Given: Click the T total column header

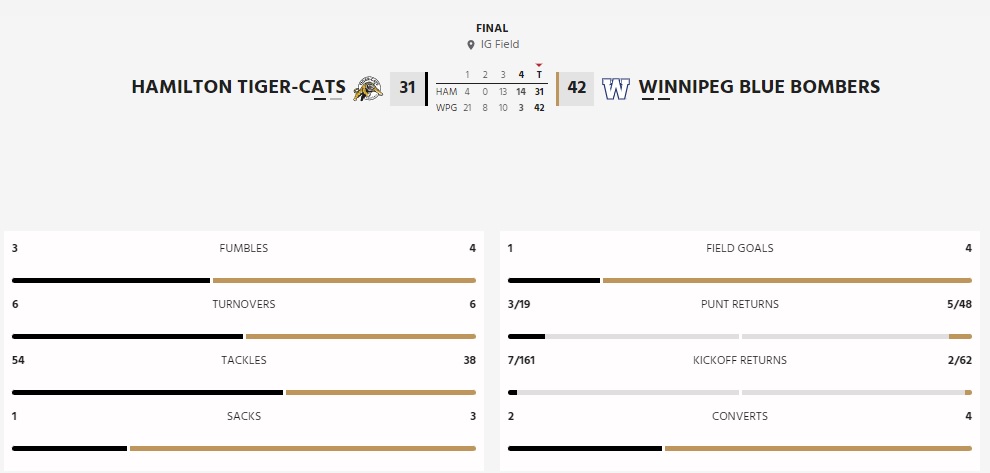Looking at the screenshot, I should click(x=539, y=75).
